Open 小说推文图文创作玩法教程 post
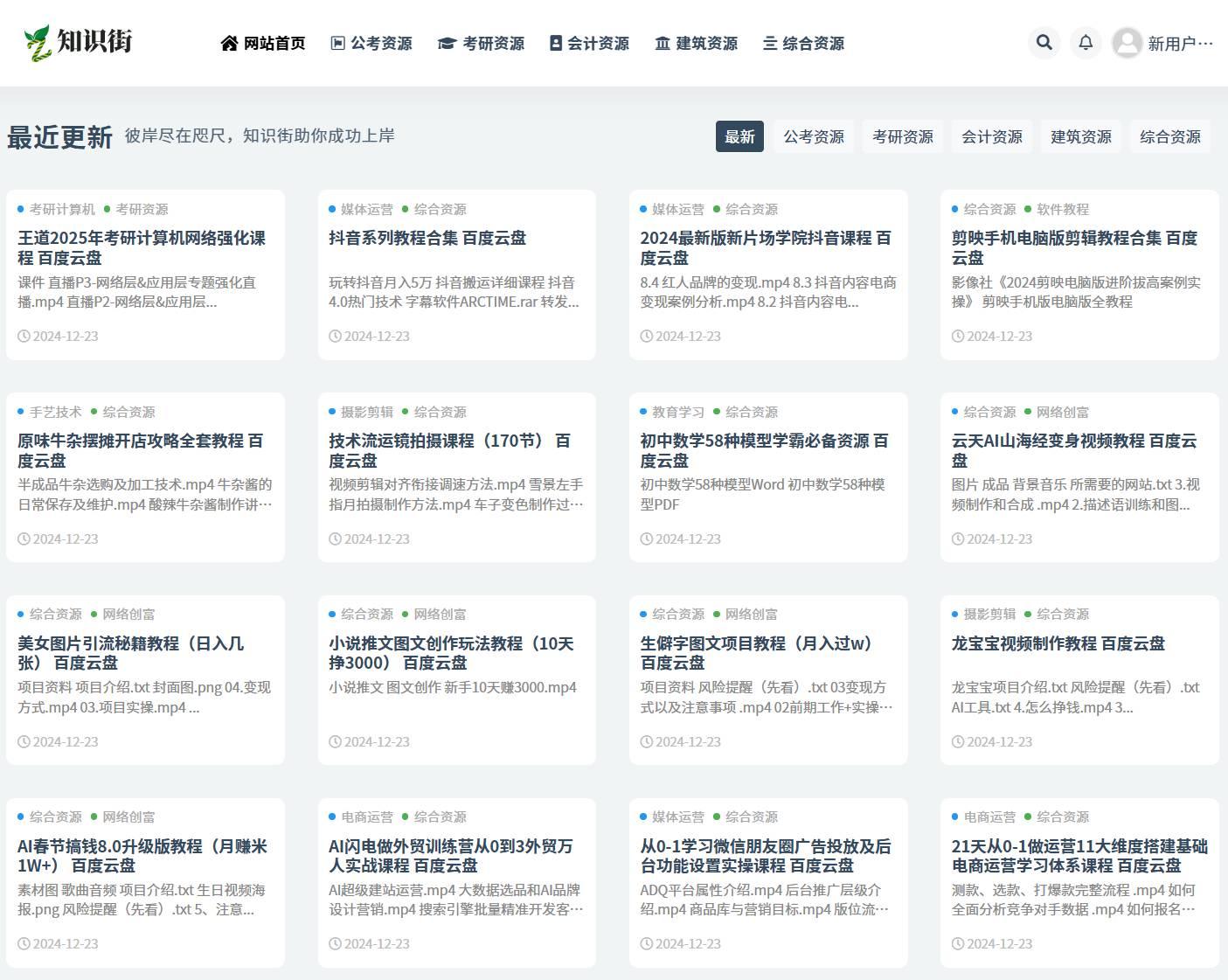Screen dimensions: 1228x980 point(451,653)
